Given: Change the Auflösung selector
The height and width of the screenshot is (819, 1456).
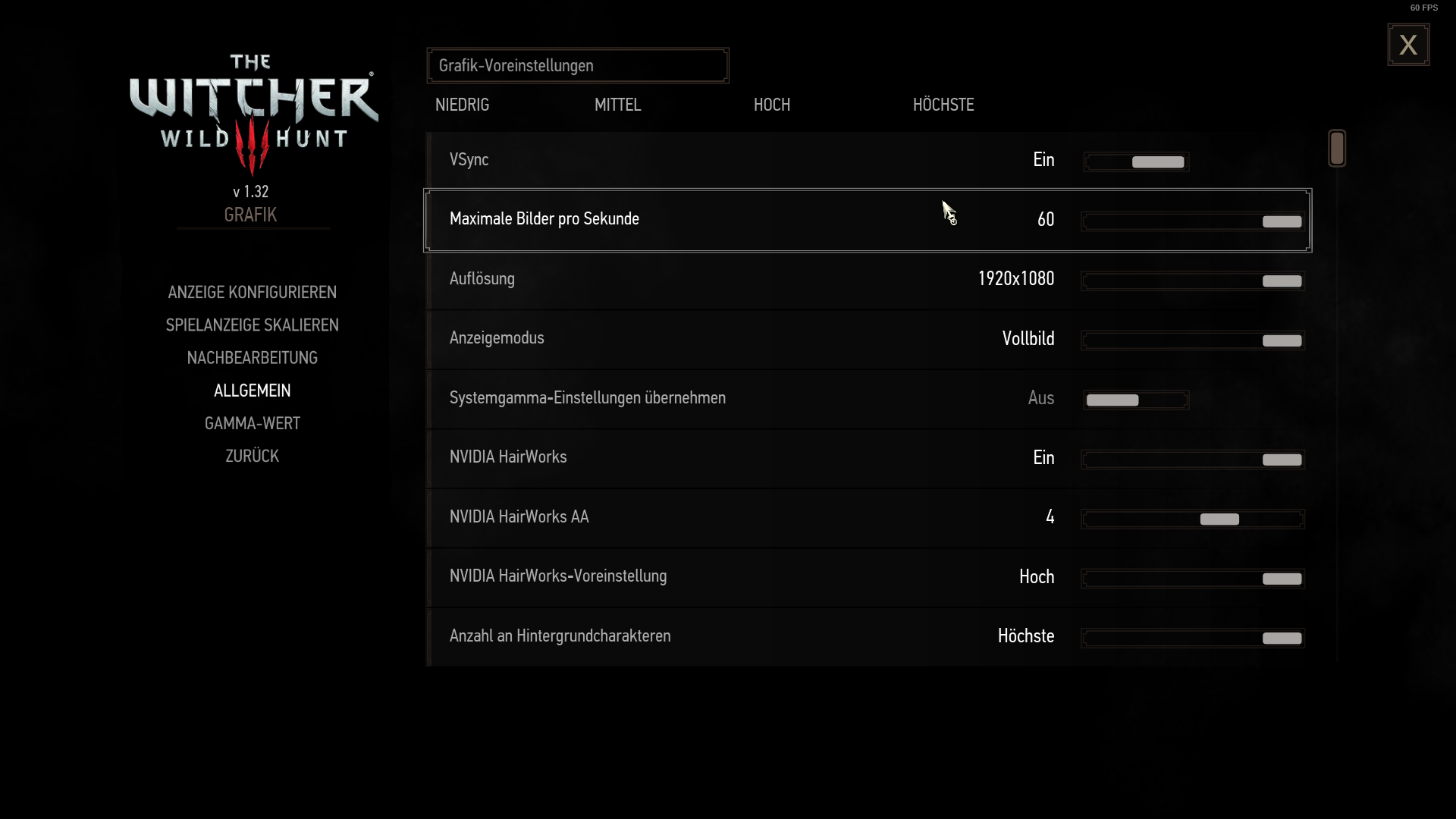Looking at the screenshot, I should pos(1193,281).
